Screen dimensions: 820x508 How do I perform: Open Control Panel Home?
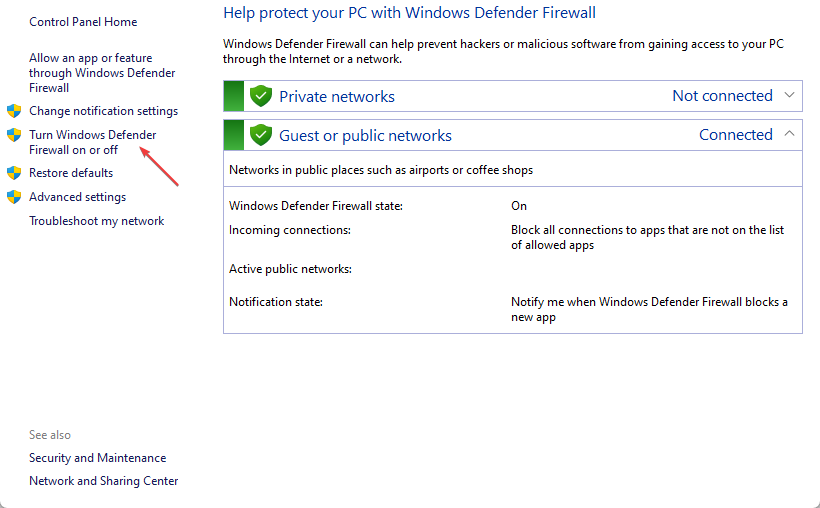click(x=83, y=22)
